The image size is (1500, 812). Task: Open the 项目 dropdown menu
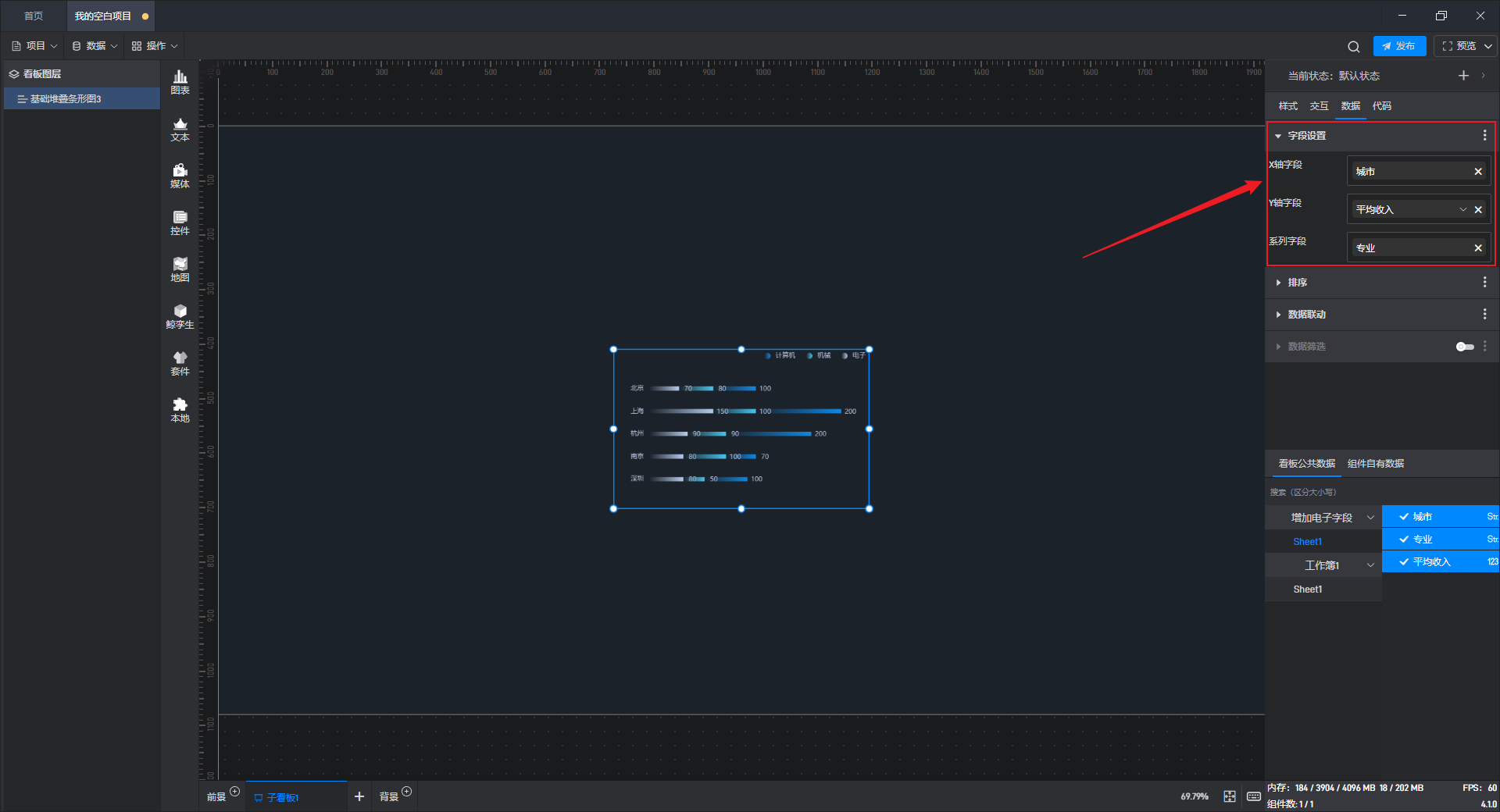[x=34, y=46]
